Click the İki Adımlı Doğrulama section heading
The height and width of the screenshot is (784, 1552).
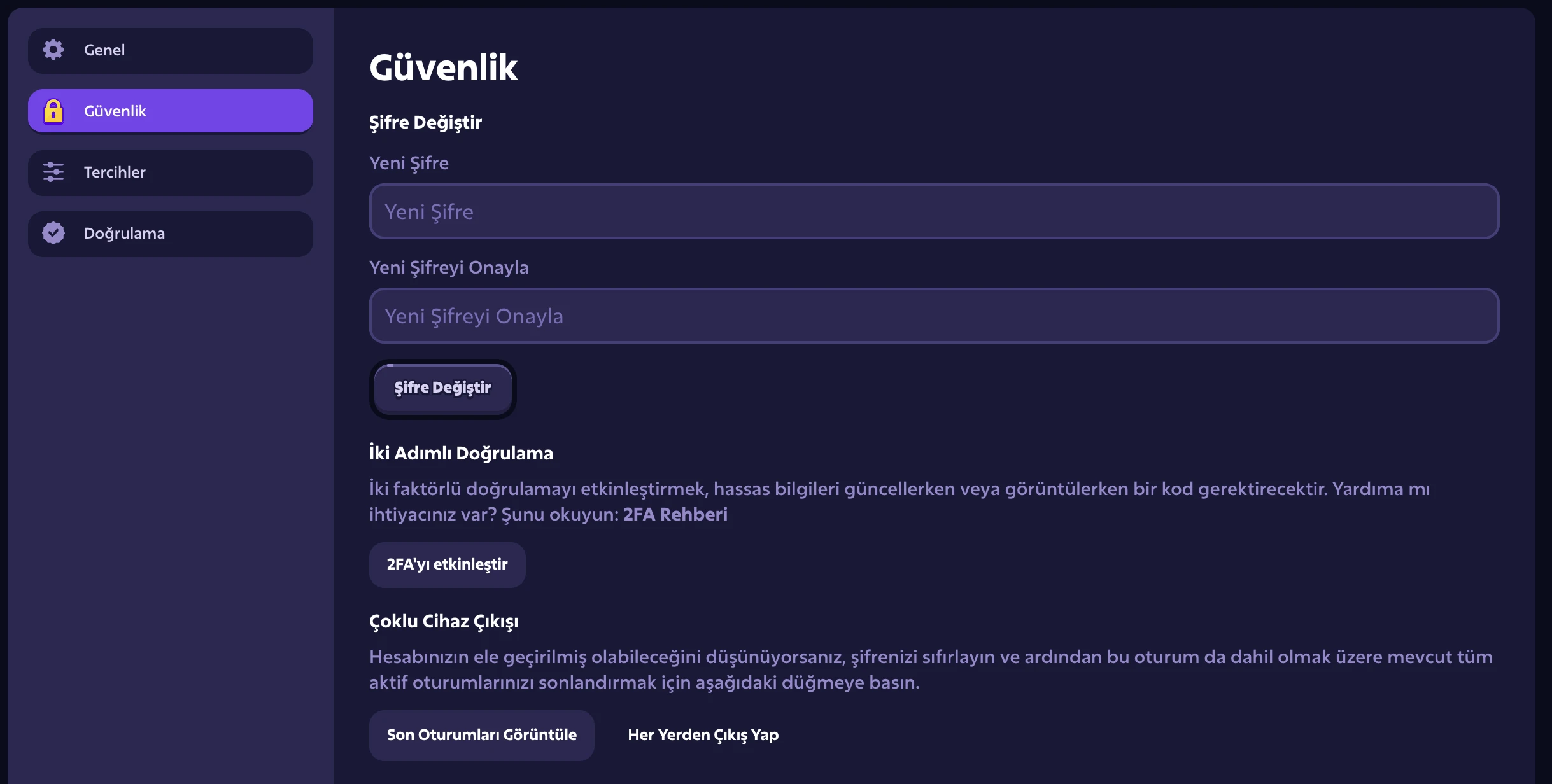461,453
